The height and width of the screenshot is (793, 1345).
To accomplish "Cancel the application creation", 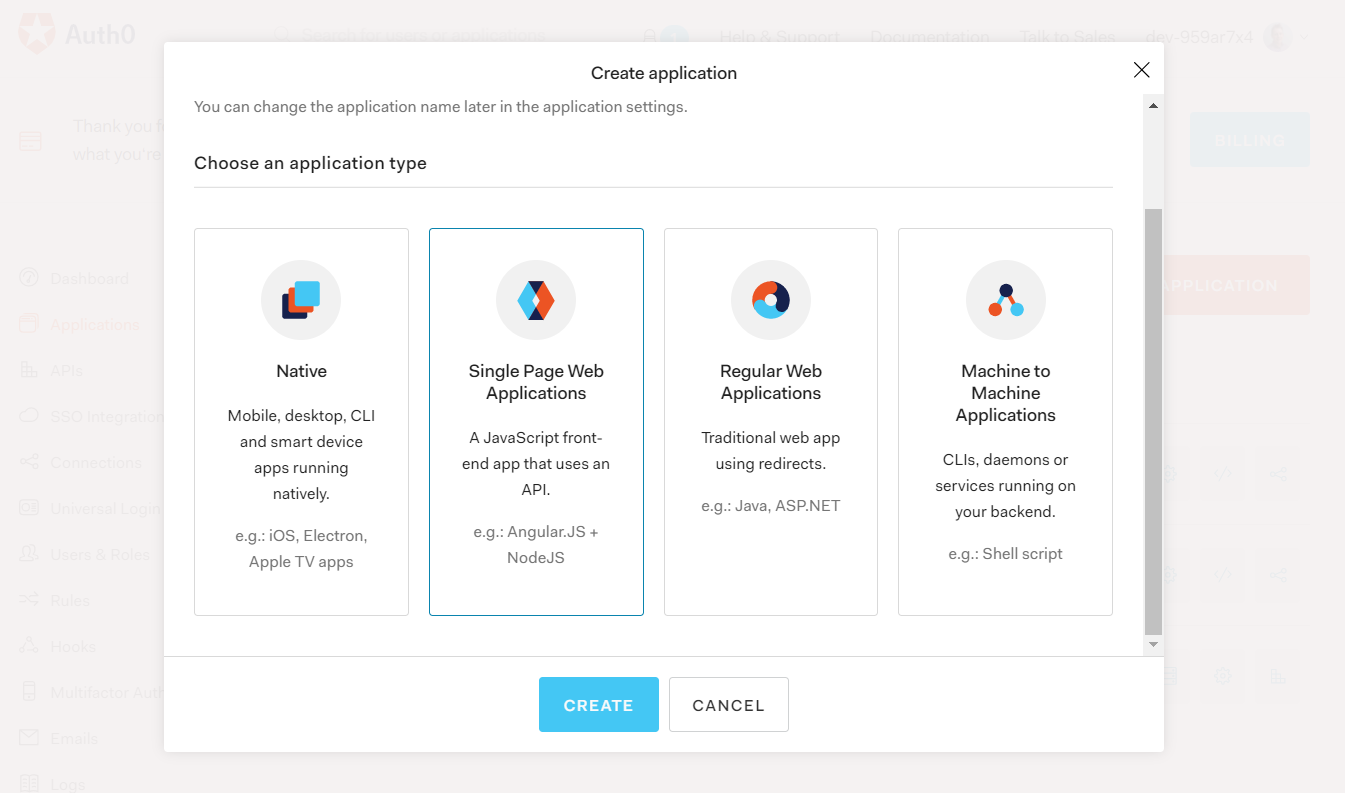I will pyautogui.click(x=728, y=705).
